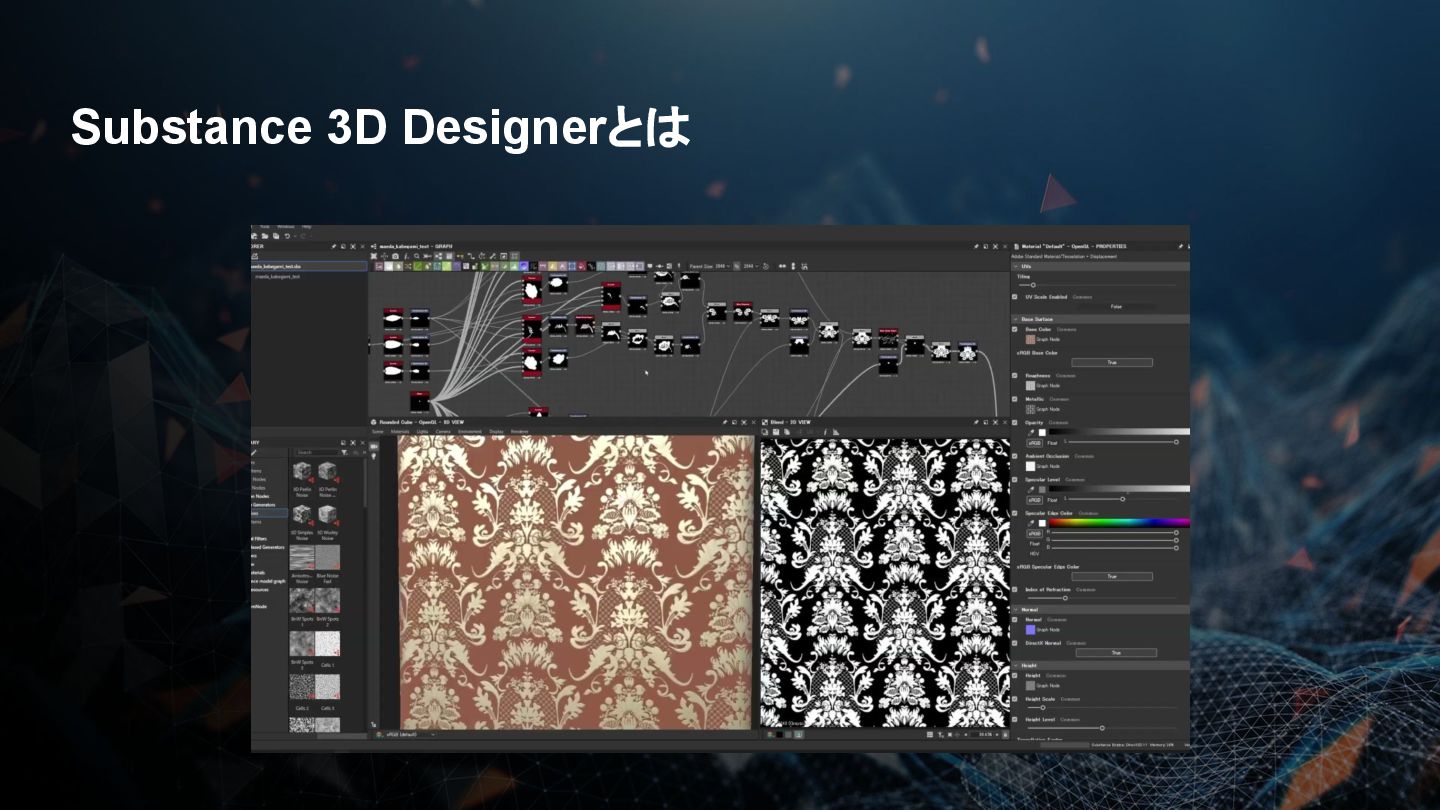Viewport: 1440px width, 810px height.
Task: Click the magnifier search icon in graph toolbar
Action: coord(417,256)
